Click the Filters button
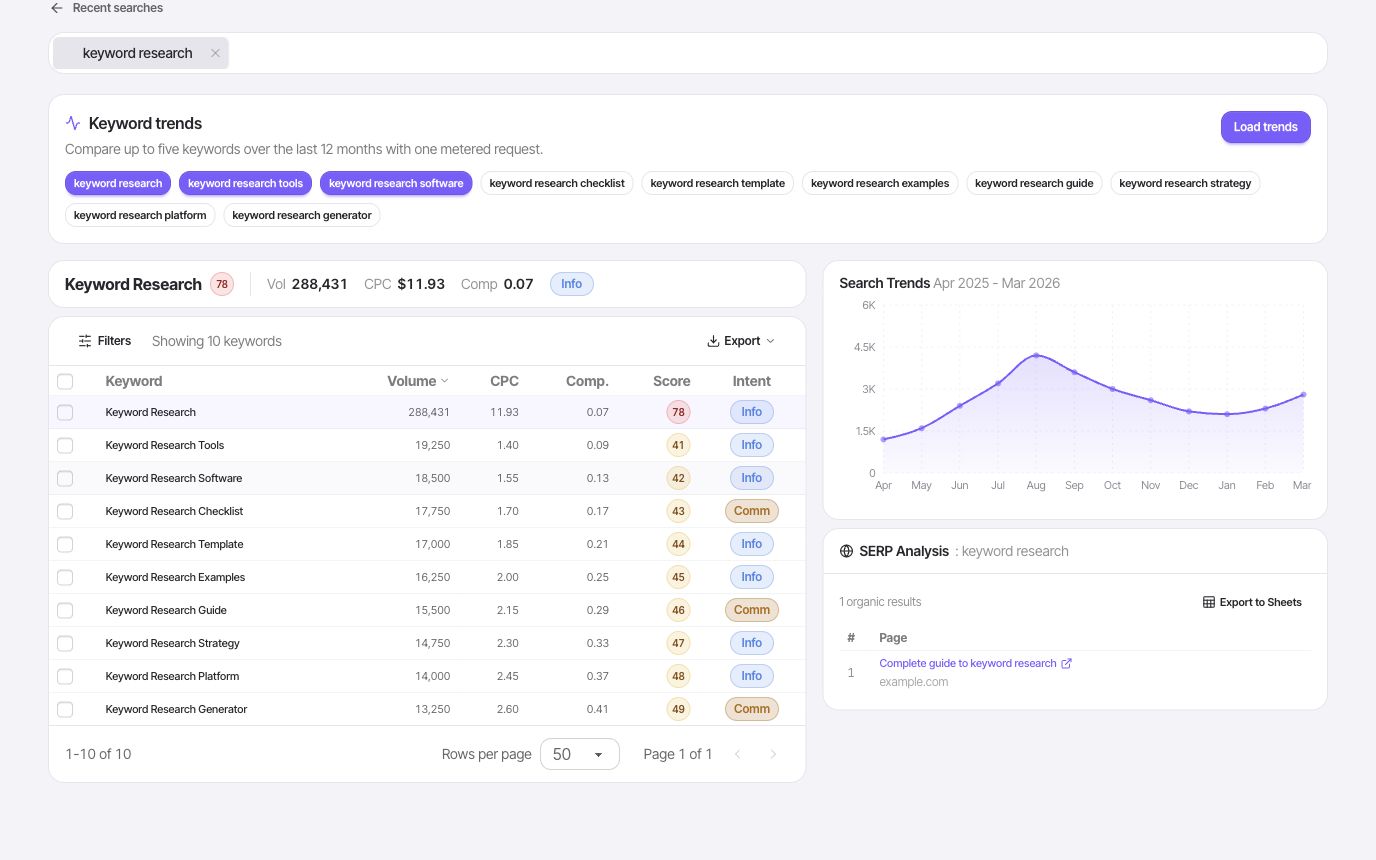The image size is (1376, 860). 105,341
